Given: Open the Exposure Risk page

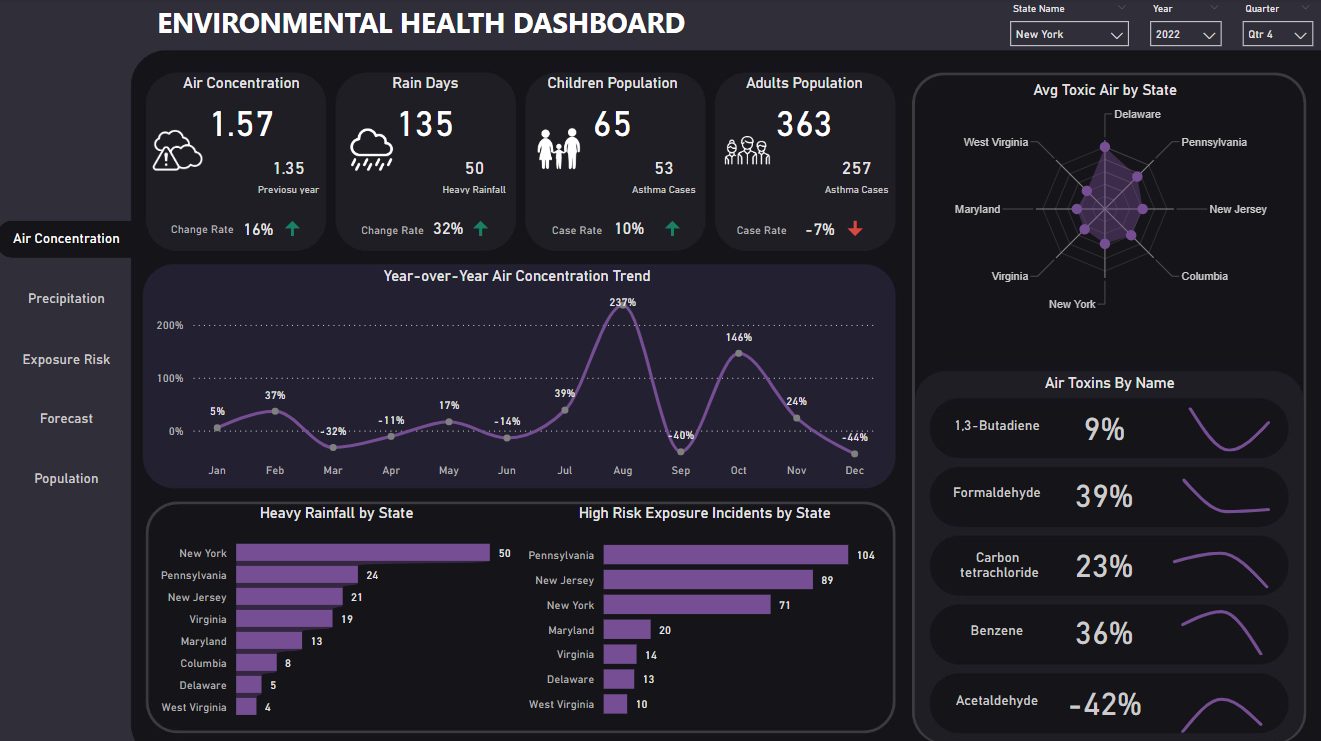Looking at the screenshot, I should 66,359.
